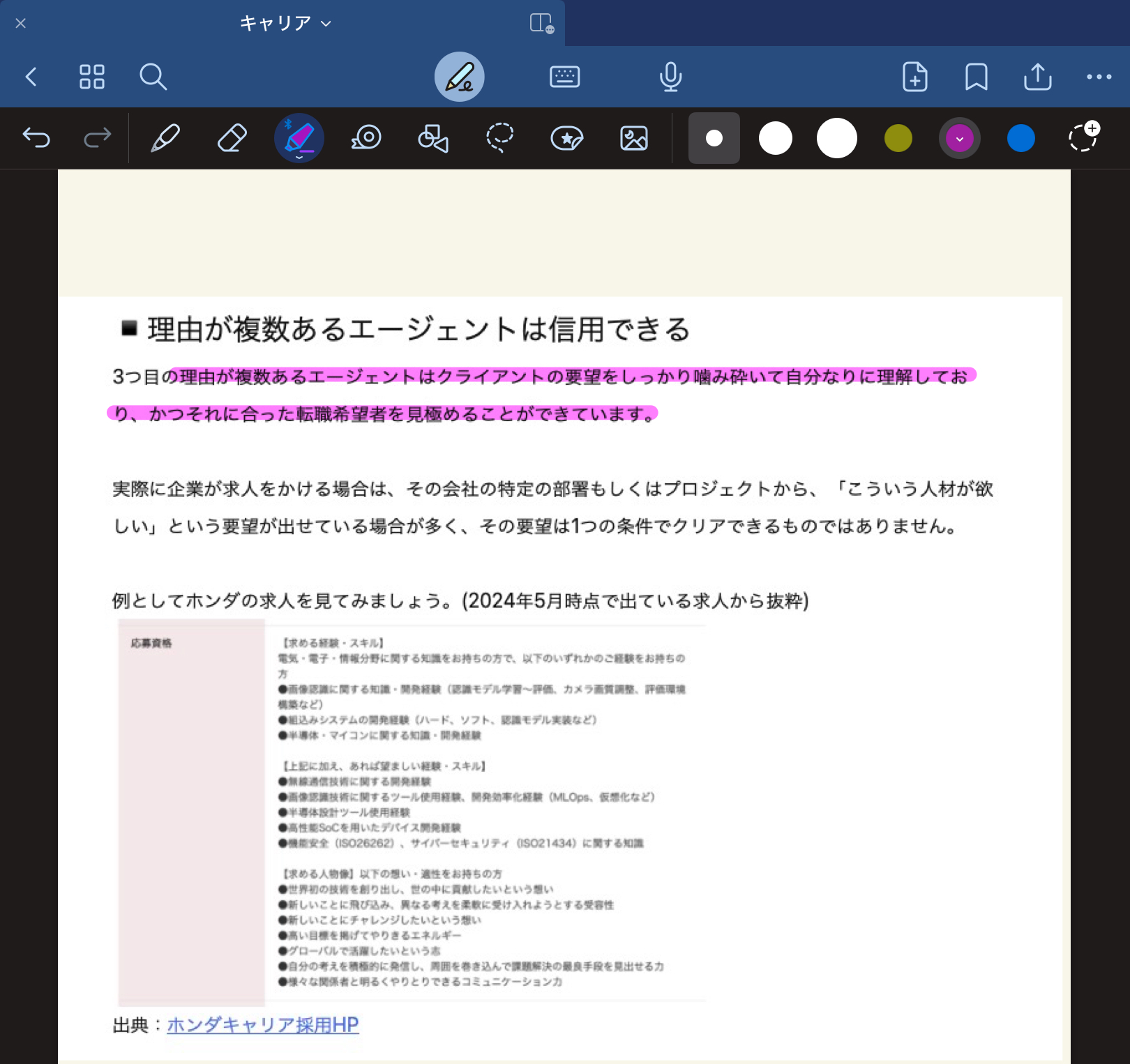Pick the olive yellow highlighter color

tap(898, 138)
